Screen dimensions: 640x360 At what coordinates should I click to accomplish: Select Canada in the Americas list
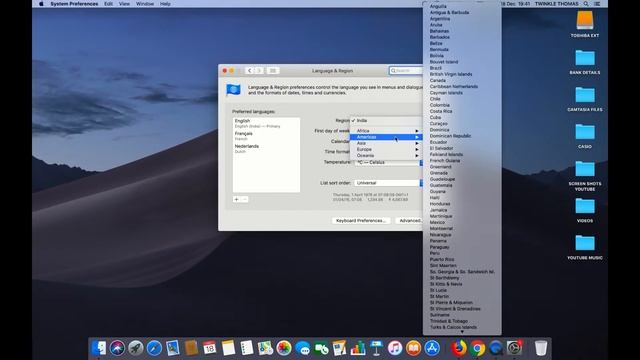pos(462,80)
